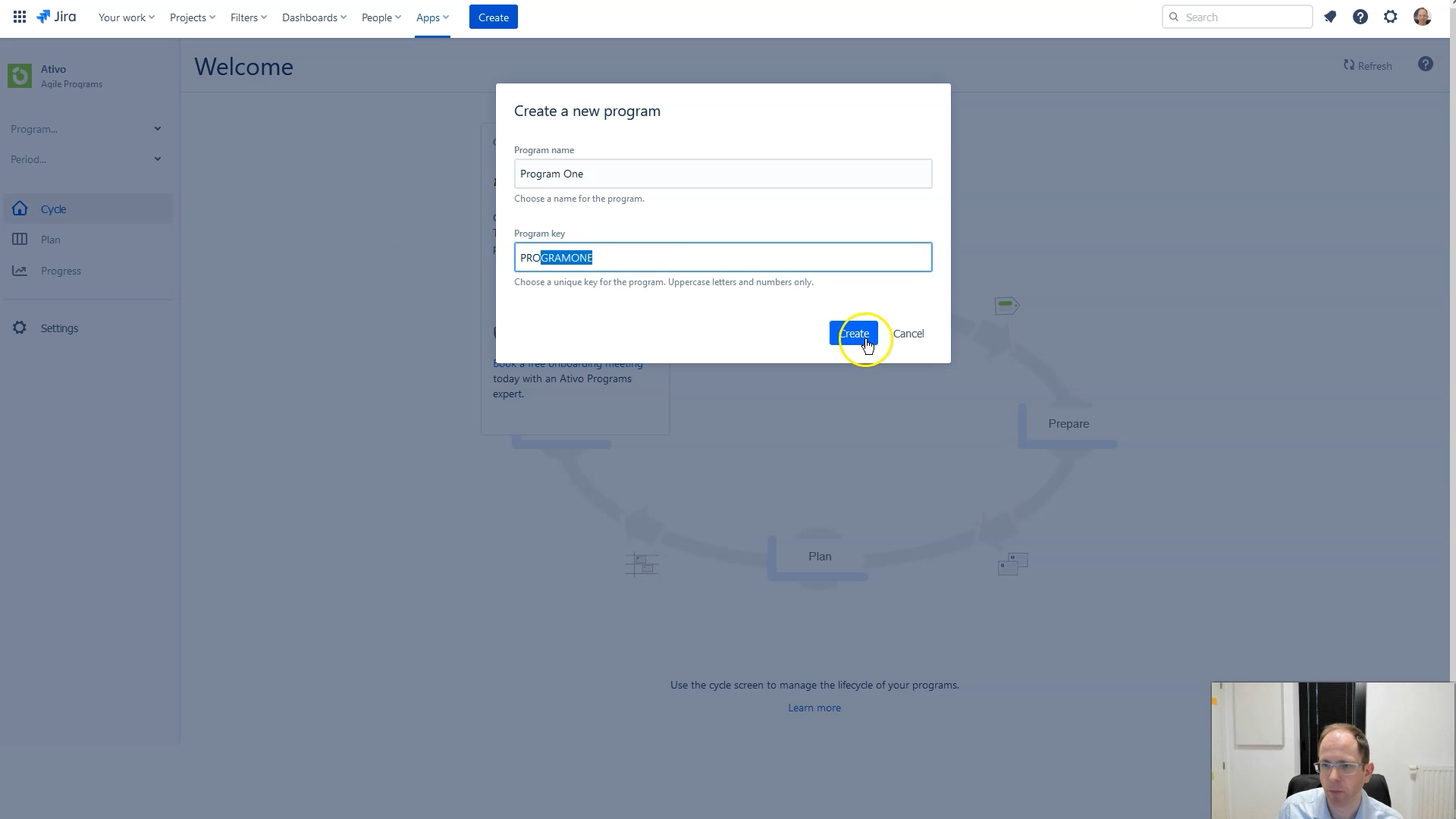
Task: Click the Jira logo in header
Action: (x=57, y=17)
